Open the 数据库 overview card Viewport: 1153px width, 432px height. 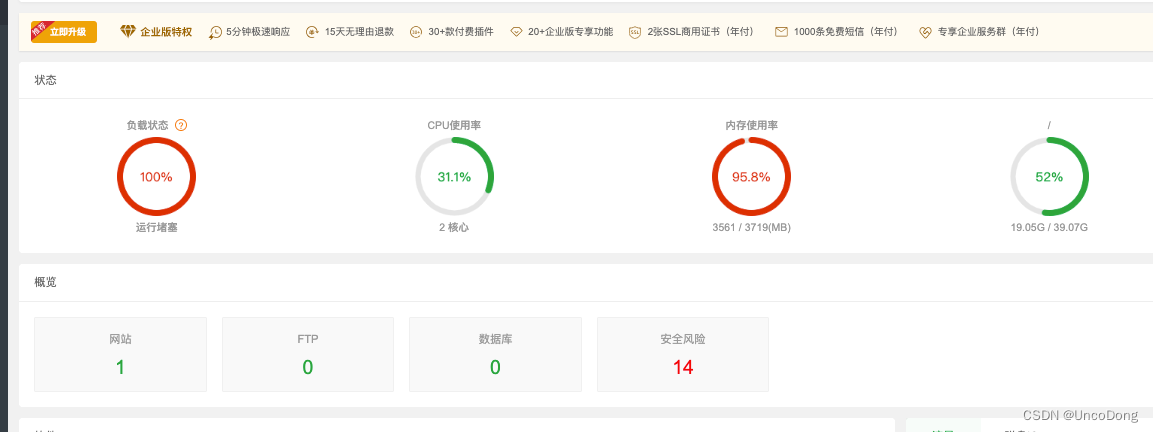pyautogui.click(x=496, y=355)
